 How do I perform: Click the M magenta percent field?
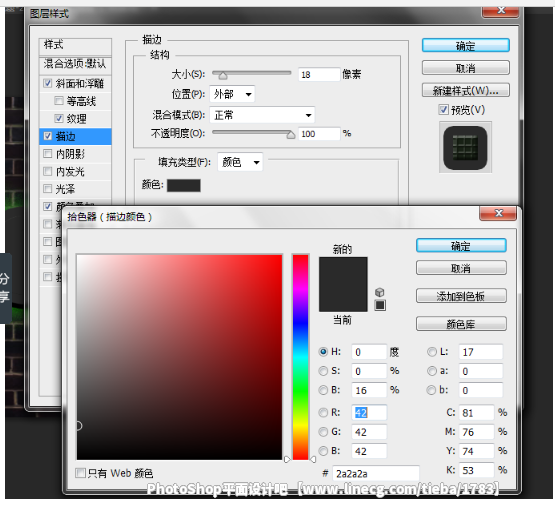pos(476,432)
